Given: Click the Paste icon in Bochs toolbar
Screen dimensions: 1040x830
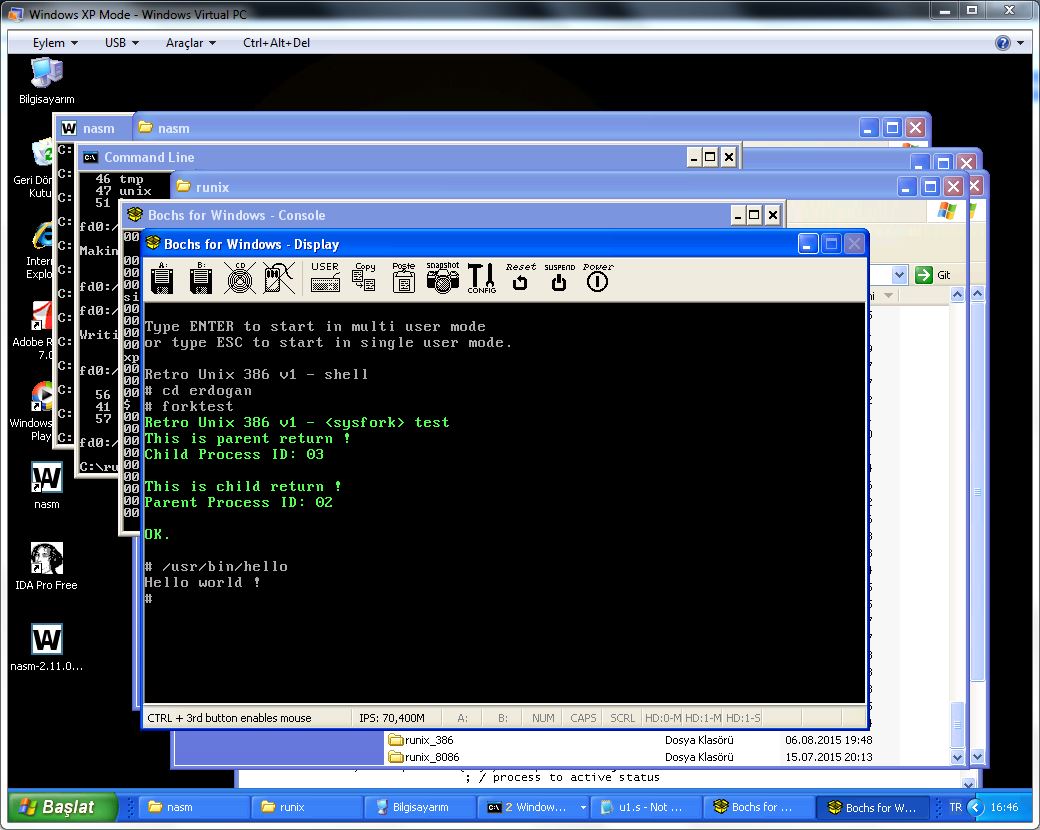Looking at the screenshot, I should 403,277.
